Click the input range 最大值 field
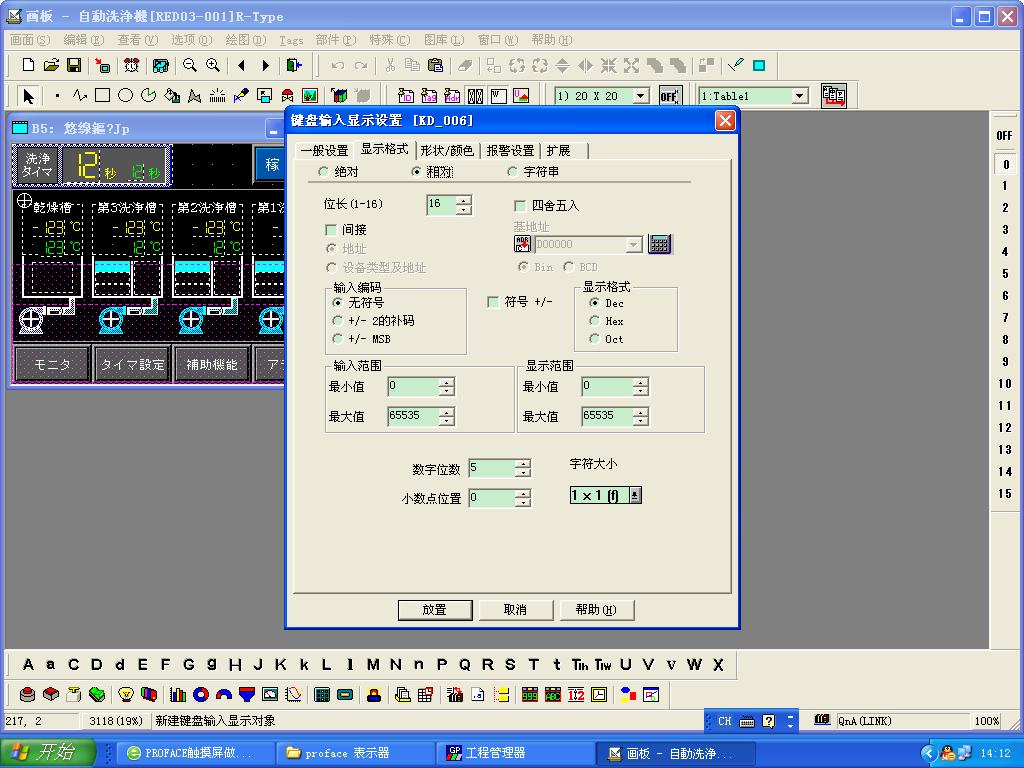1024x768 pixels. (413, 416)
